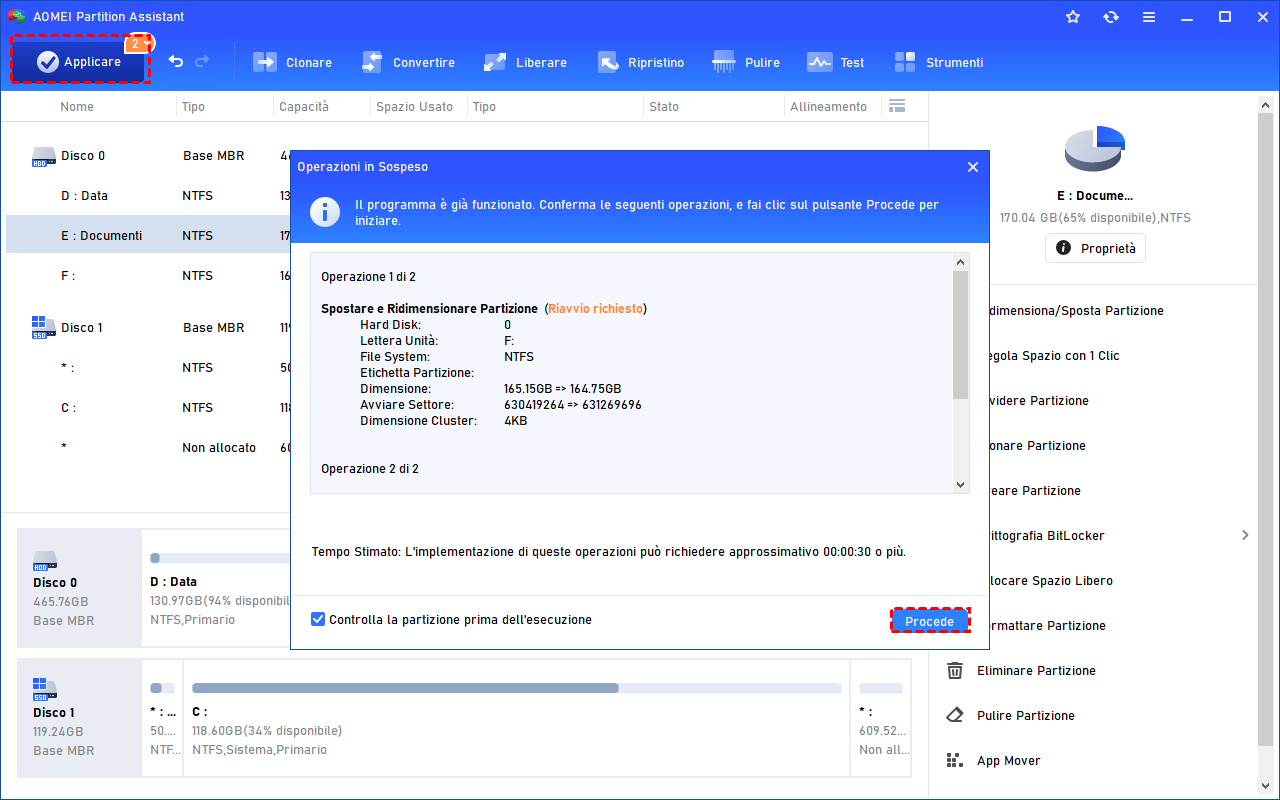Sort by the Allineamento column header
The image size is (1280, 800).
(x=829, y=107)
